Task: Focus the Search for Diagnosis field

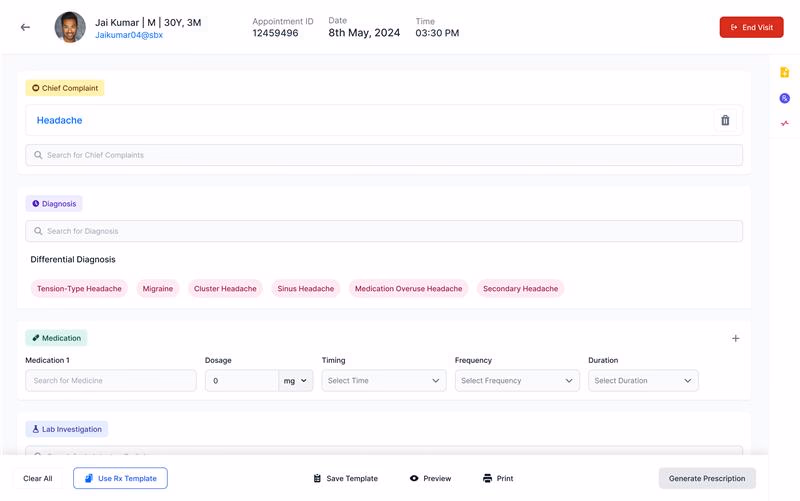Action: 384,231
